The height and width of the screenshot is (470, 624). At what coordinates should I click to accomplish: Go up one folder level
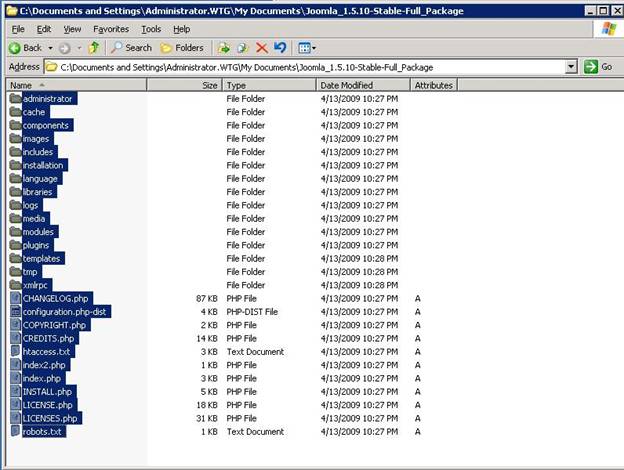coord(94,48)
